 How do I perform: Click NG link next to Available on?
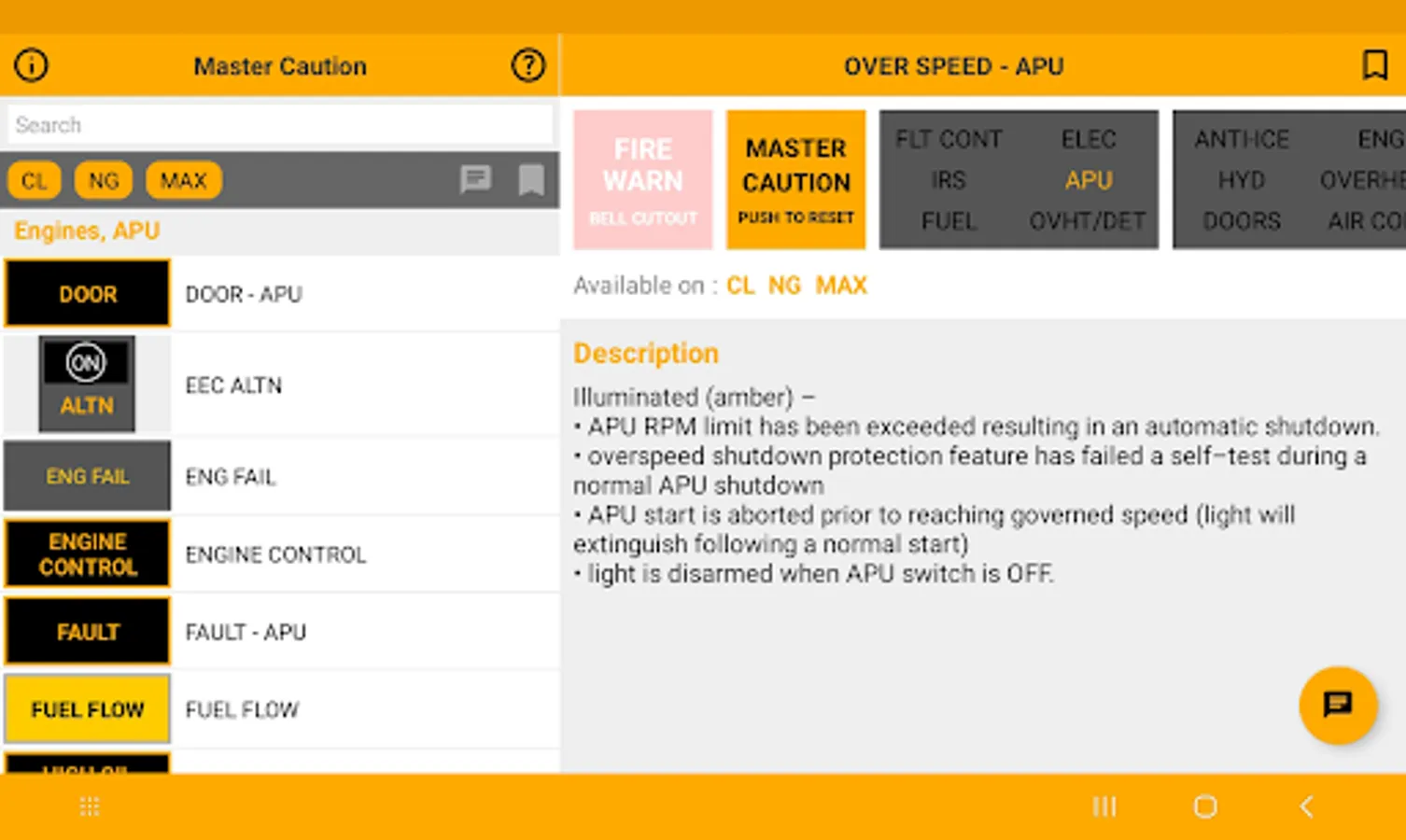pyautogui.click(x=784, y=286)
